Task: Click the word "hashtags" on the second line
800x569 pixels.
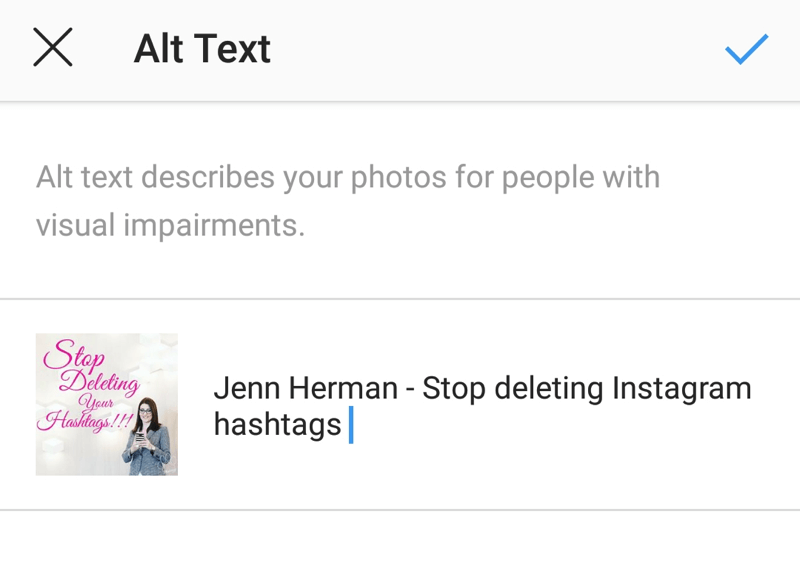Action: 277,425
